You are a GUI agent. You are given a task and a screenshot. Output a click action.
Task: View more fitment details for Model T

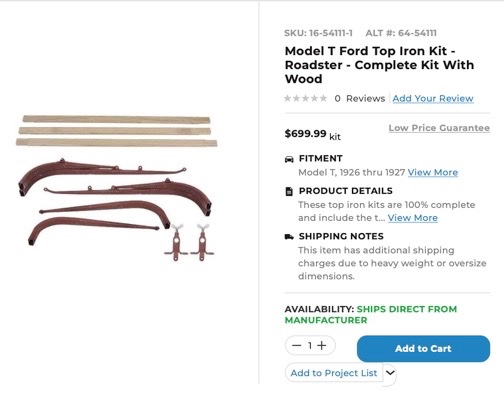click(x=433, y=172)
